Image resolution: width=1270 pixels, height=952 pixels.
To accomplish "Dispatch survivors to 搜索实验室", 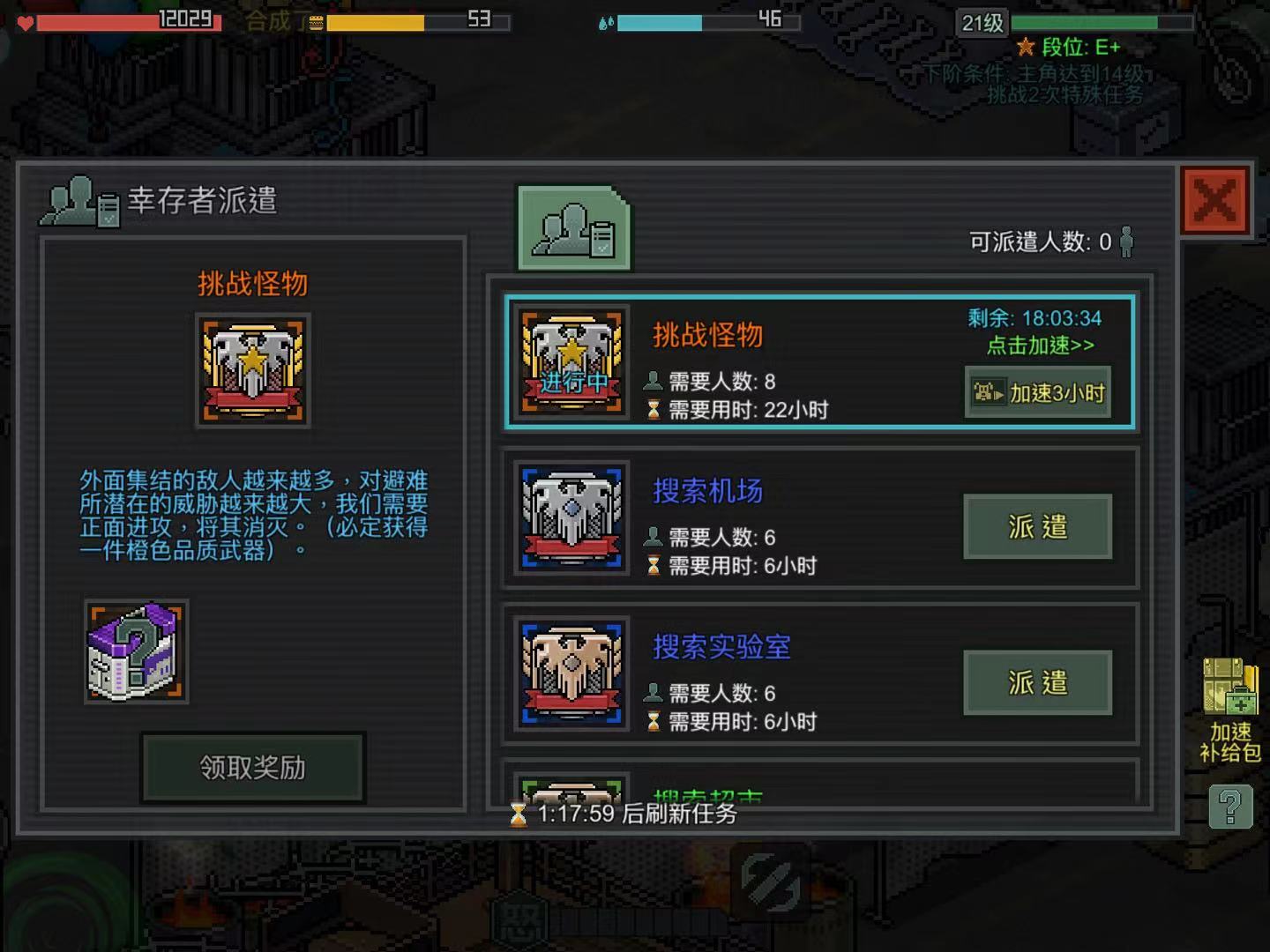I will pyautogui.click(x=1038, y=682).
